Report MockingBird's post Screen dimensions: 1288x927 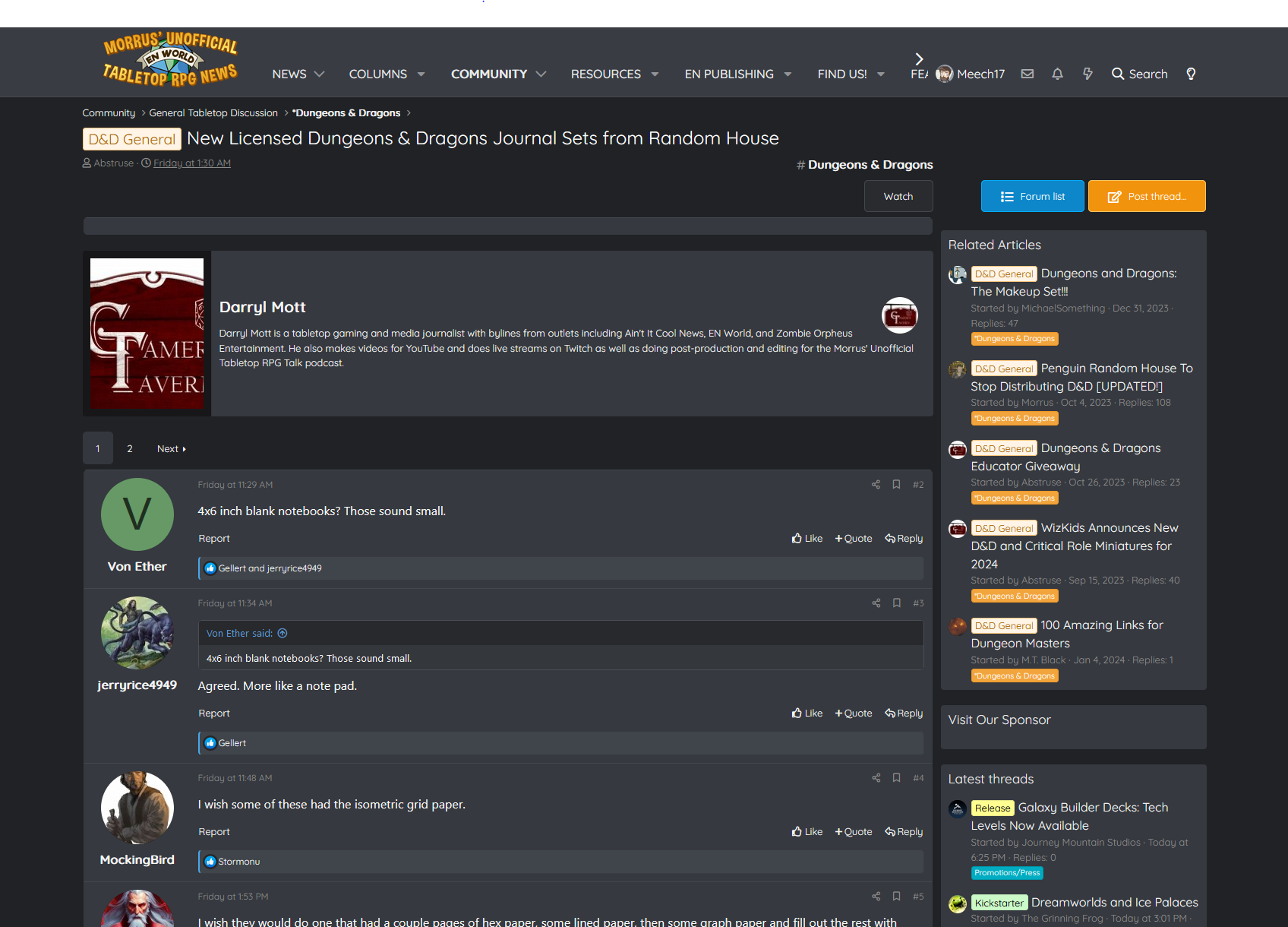coord(214,832)
